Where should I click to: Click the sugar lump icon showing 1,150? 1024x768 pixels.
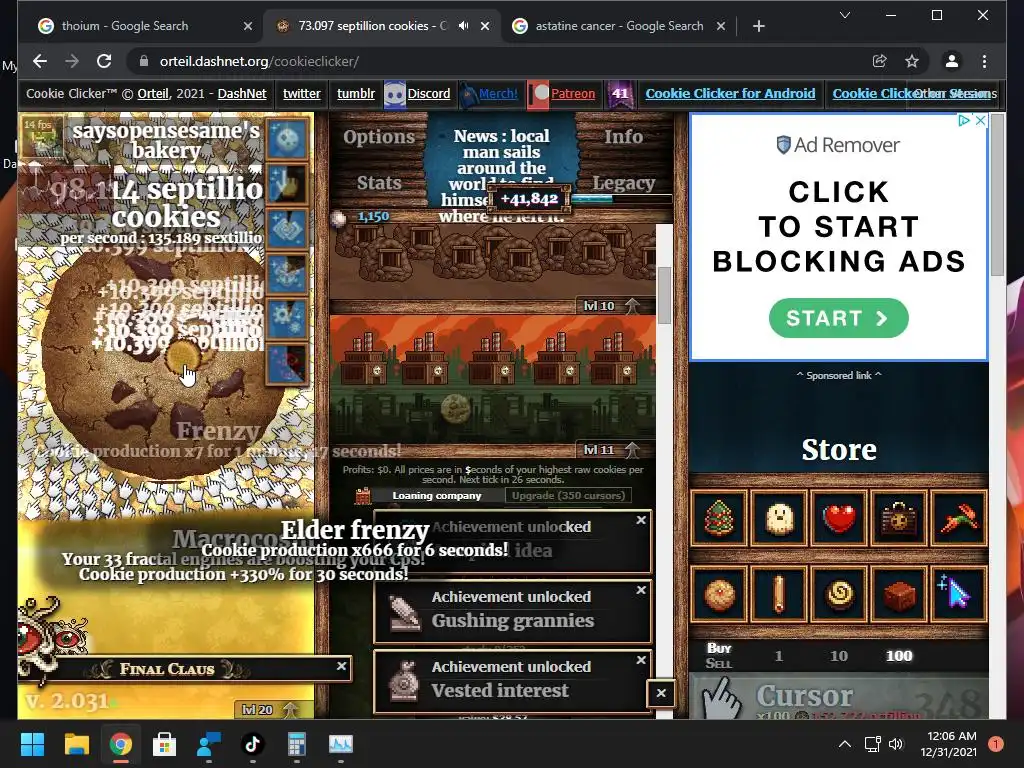coord(338,218)
